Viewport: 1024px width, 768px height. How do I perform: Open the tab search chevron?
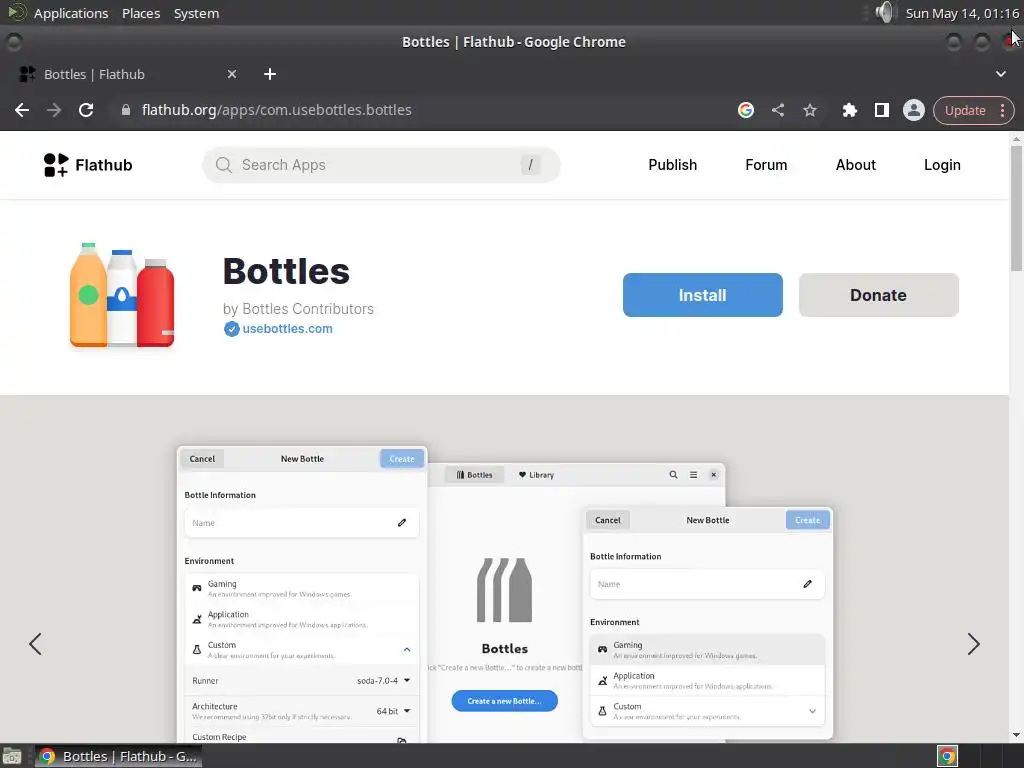tap(1000, 74)
